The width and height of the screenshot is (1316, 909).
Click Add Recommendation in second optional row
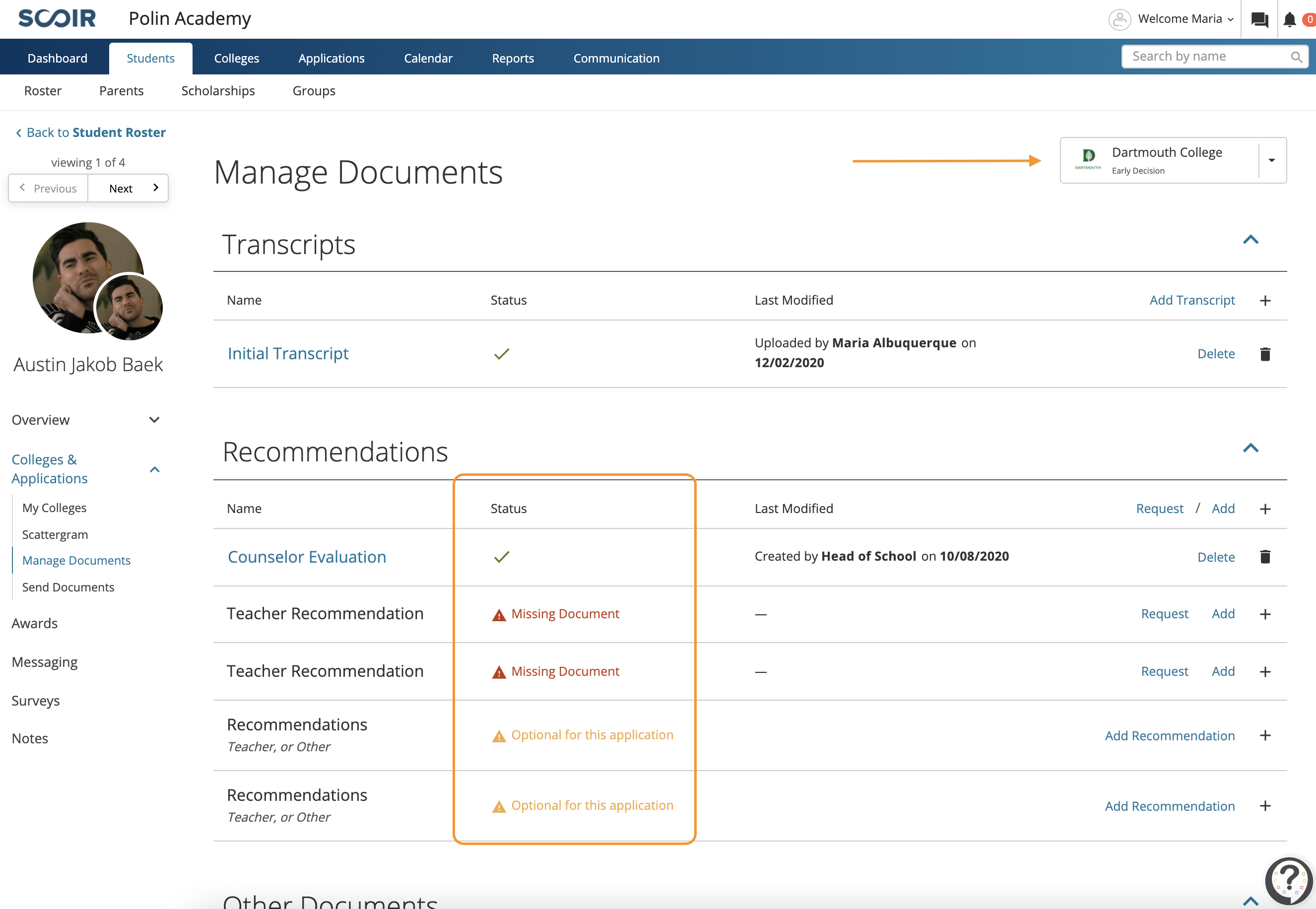pyautogui.click(x=1170, y=806)
